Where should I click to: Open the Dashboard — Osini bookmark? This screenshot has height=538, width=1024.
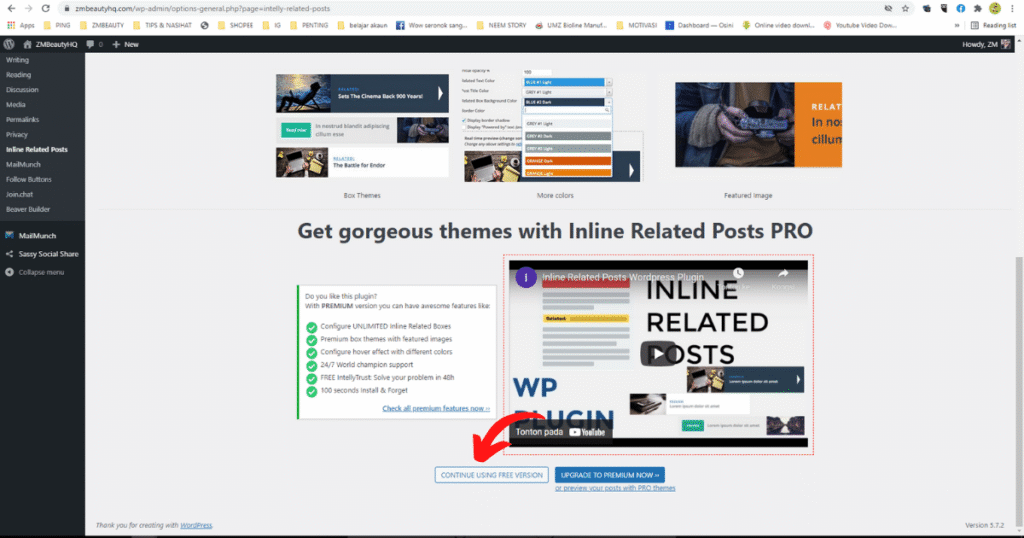coord(699,25)
